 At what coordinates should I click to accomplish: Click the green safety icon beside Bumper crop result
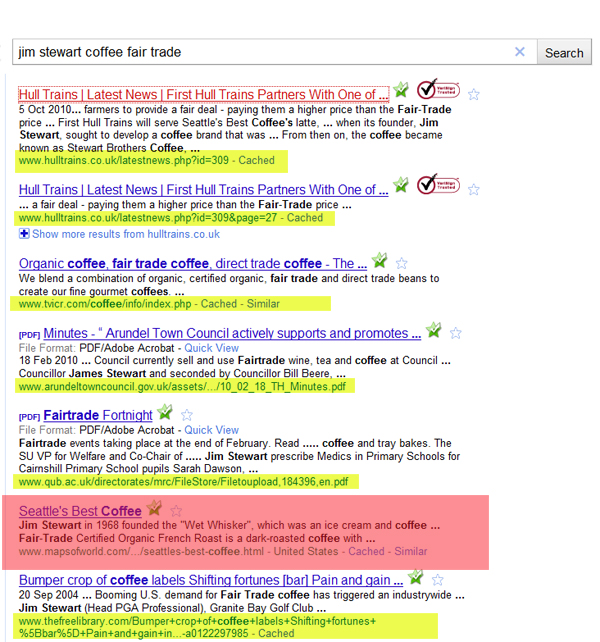point(415,577)
